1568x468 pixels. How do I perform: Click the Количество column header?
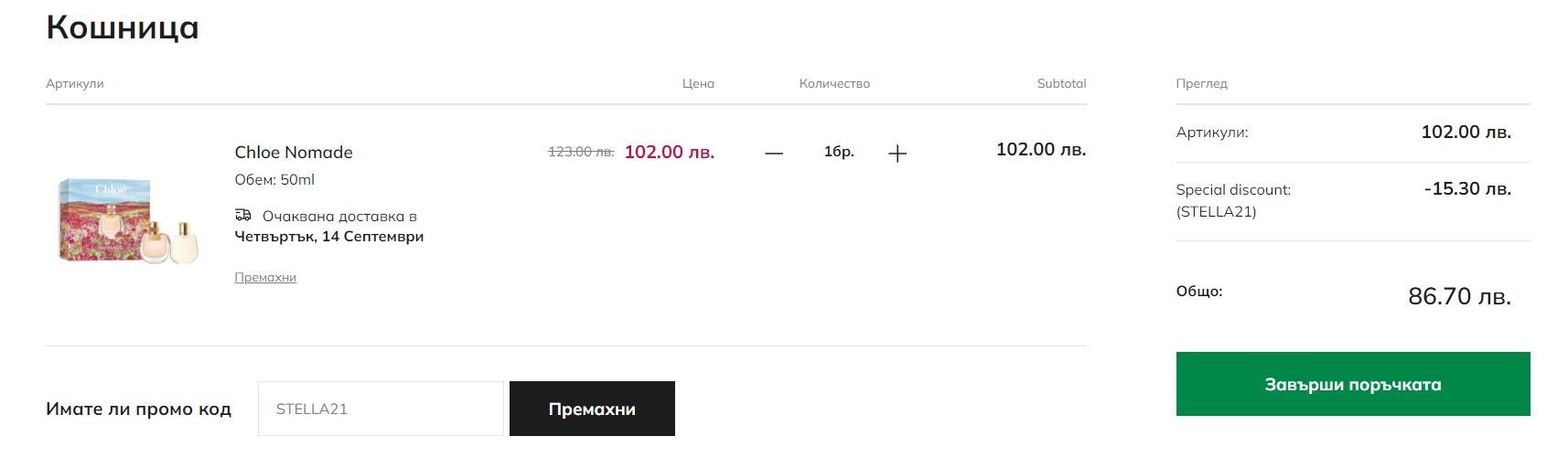click(x=834, y=83)
